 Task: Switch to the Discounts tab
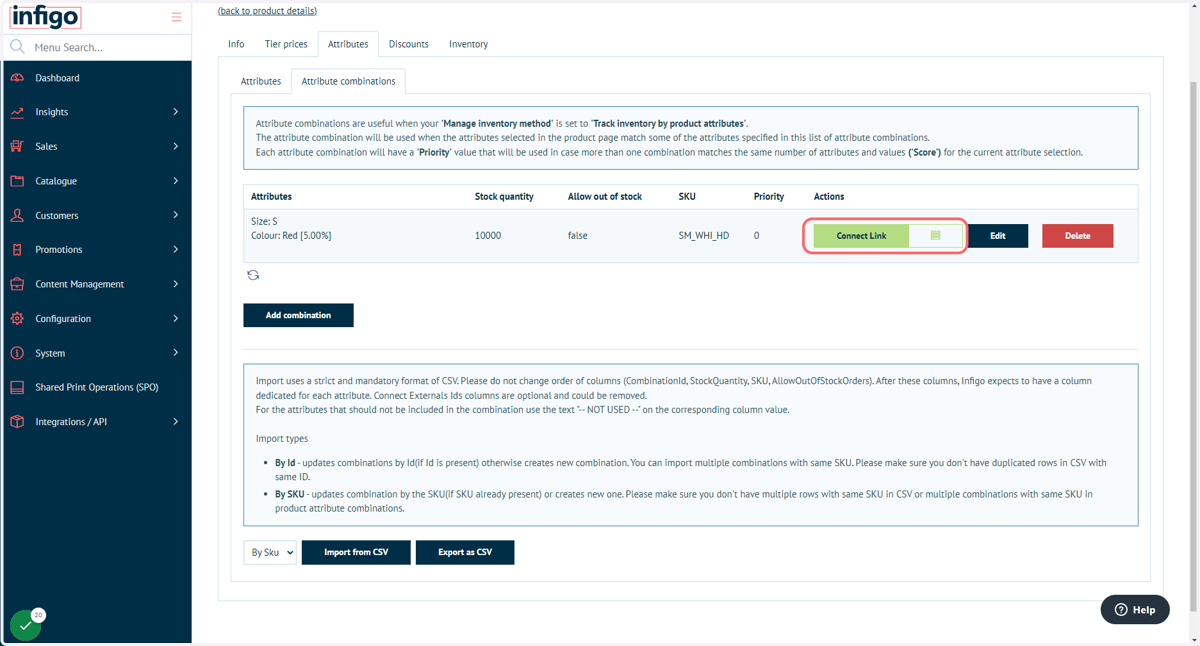click(x=409, y=44)
